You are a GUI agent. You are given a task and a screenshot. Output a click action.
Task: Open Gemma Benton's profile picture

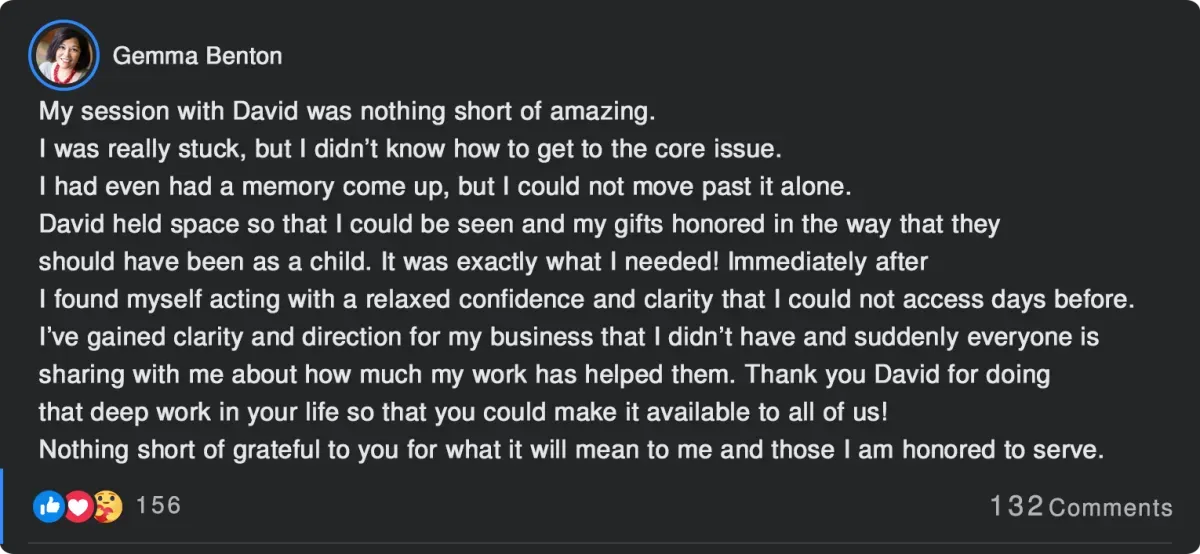pyautogui.click(x=65, y=55)
